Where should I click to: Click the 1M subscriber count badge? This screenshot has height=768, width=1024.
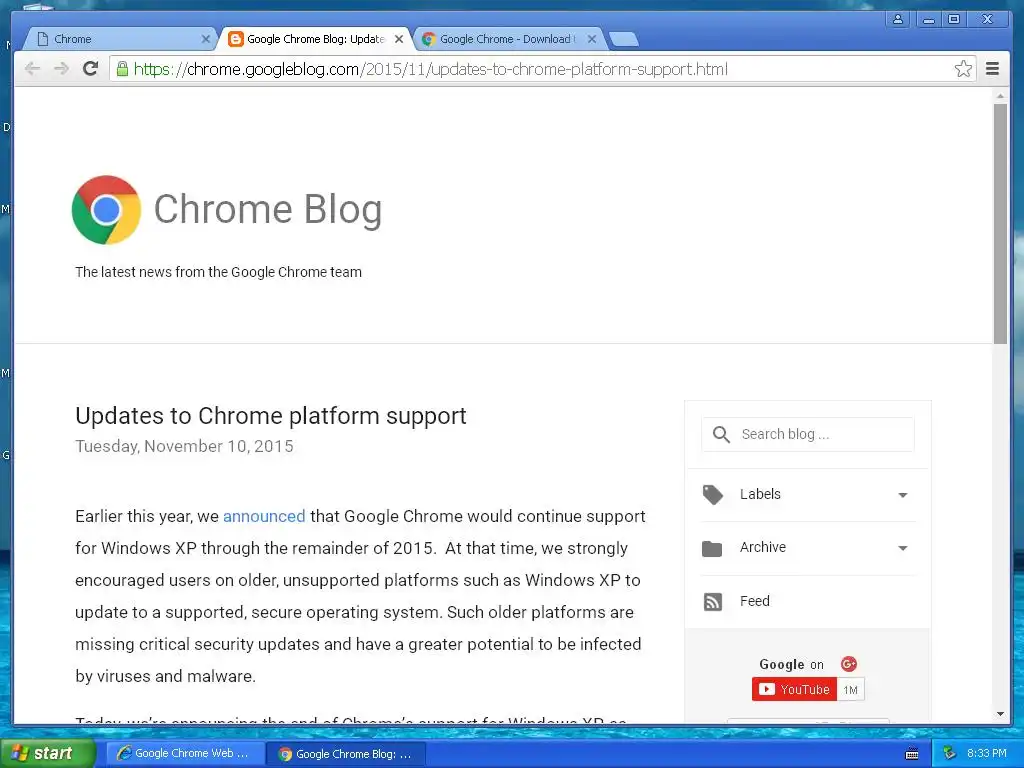click(x=850, y=690)
